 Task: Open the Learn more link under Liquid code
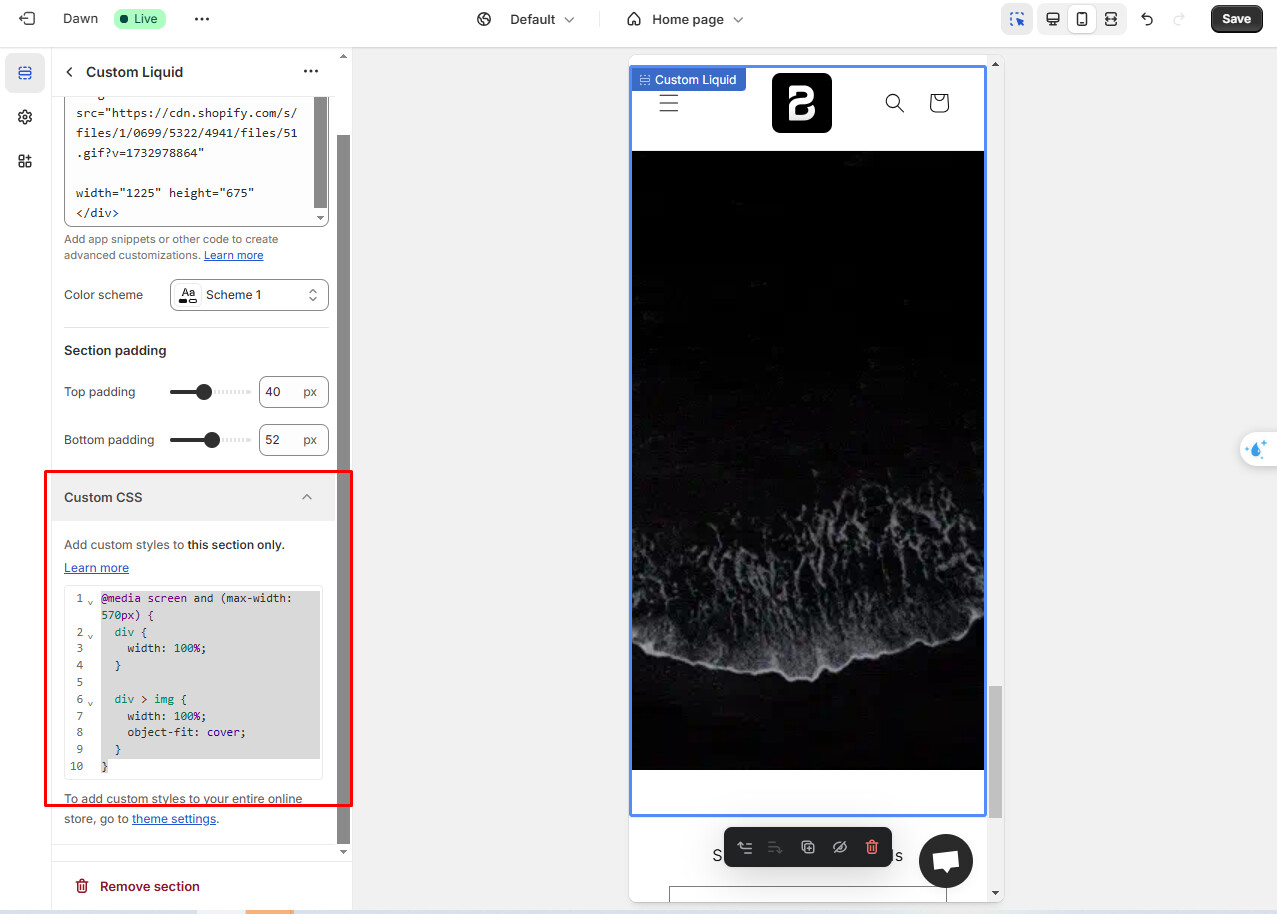coord(233,255)
